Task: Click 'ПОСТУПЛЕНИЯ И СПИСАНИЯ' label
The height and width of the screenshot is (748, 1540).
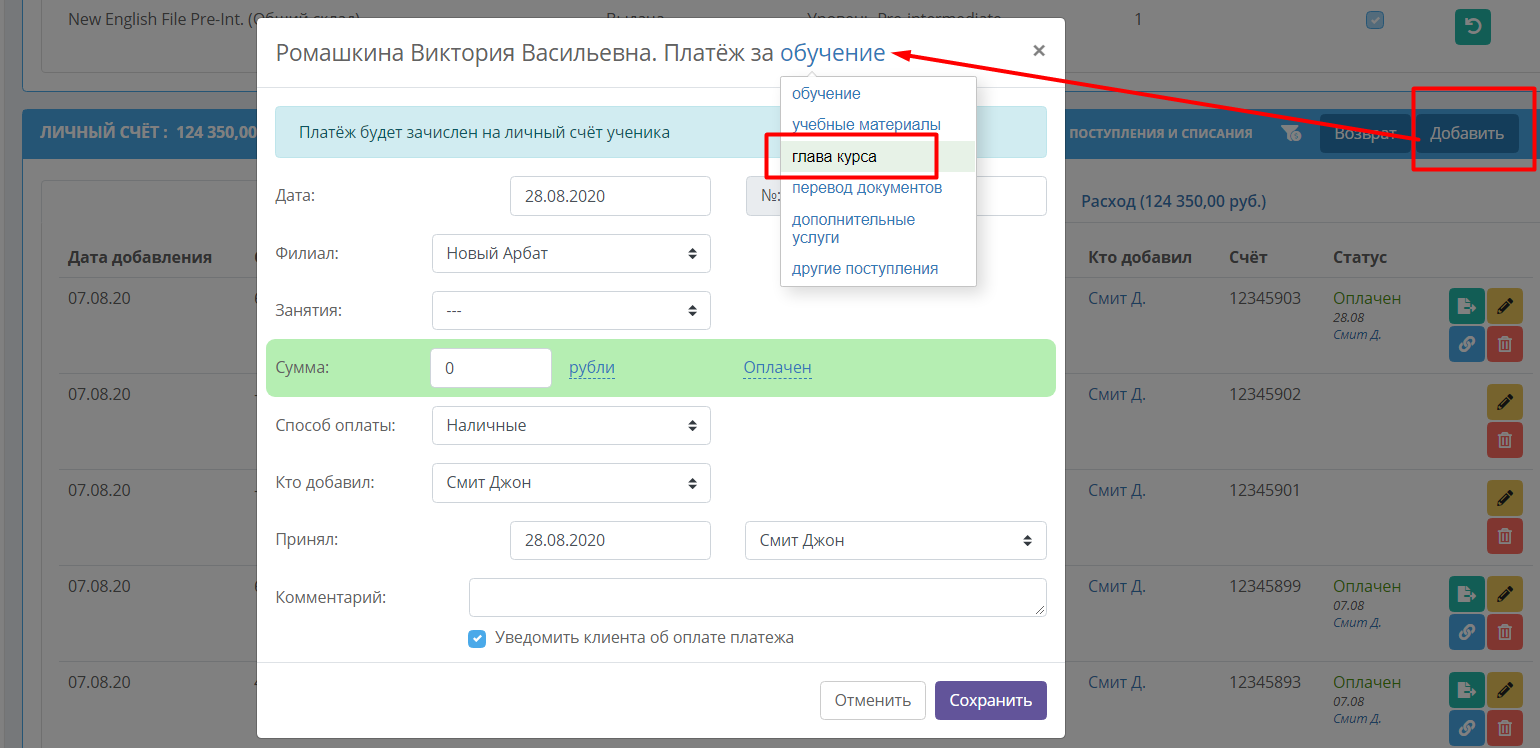Action: pyautogui.click(x=1160, y=133)
